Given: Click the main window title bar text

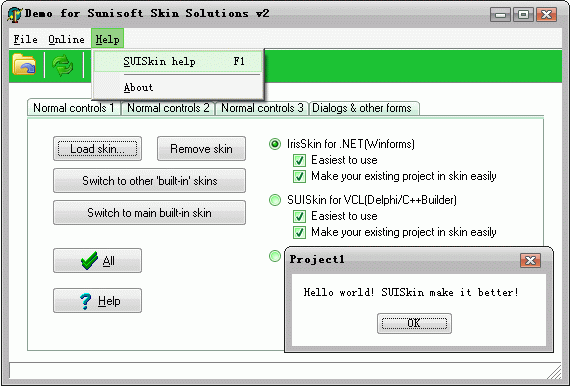Looking at the screenshot, I should 147,13.
